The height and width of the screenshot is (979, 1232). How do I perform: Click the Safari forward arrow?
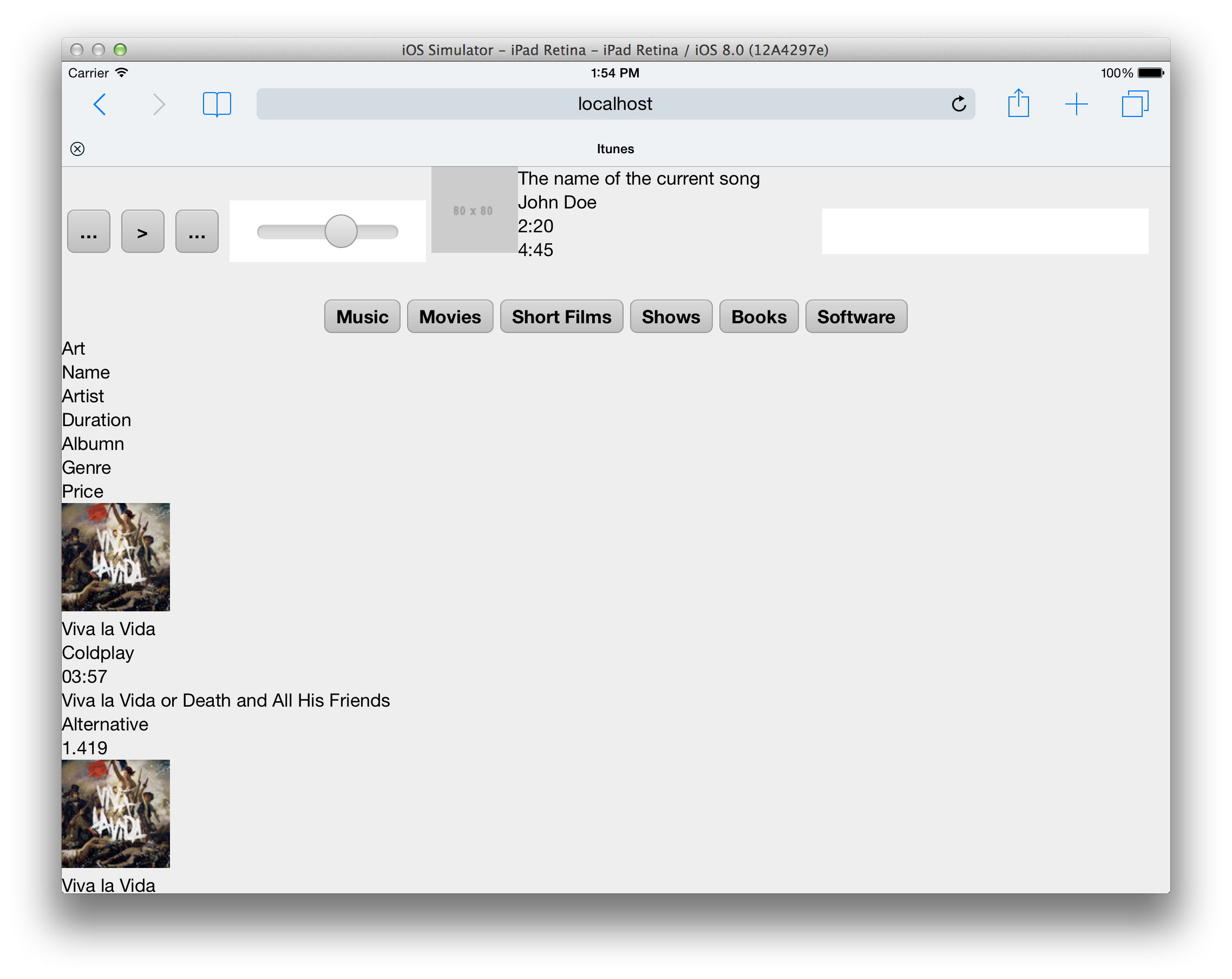point(159,105)
